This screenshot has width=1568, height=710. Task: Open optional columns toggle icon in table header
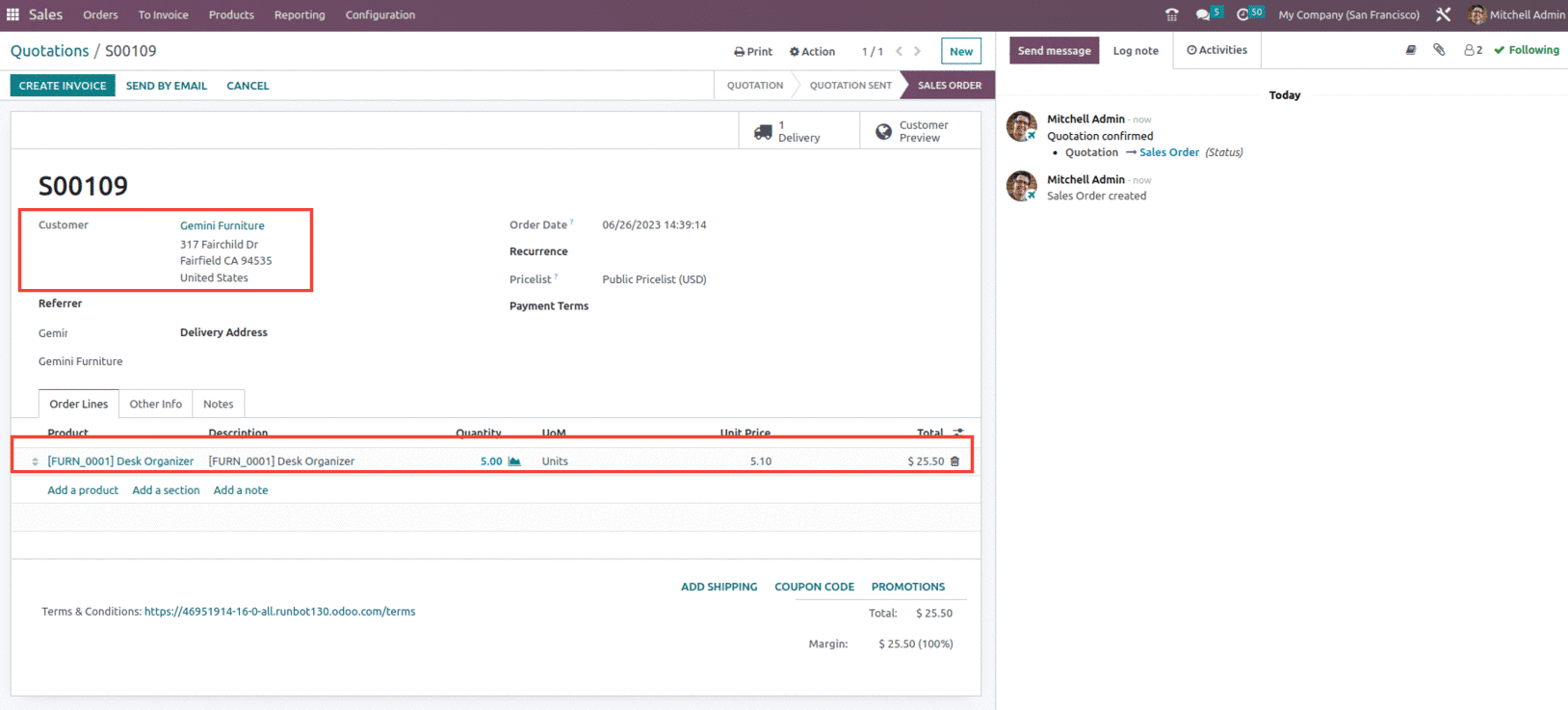[x=957, y=433]
